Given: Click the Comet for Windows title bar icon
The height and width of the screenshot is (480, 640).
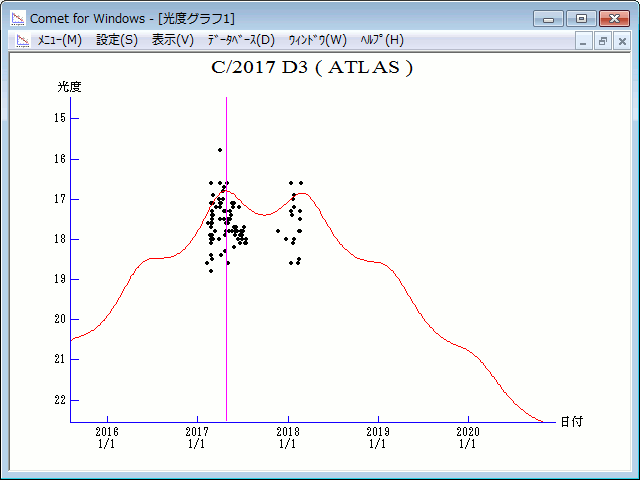Looking at the screenshot, I should coord(17,18).
